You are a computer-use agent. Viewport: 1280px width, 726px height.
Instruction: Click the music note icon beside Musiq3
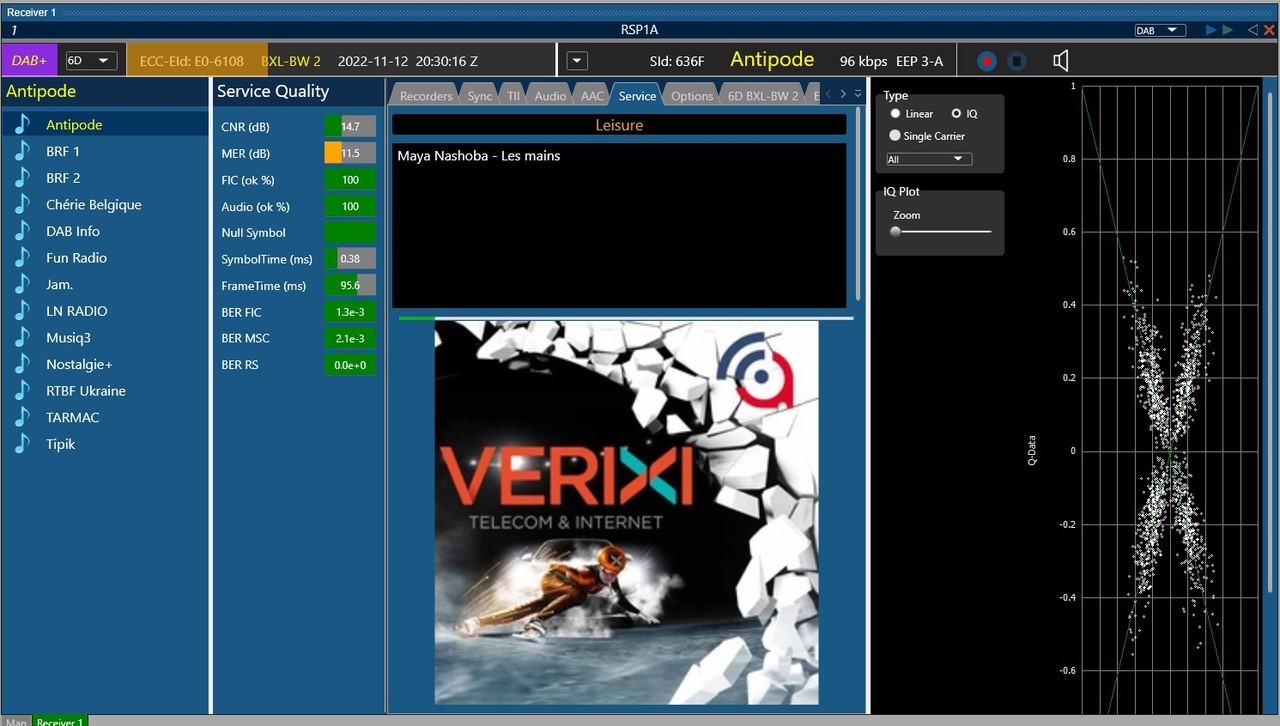pyautogui.click(x=22, y=337)
